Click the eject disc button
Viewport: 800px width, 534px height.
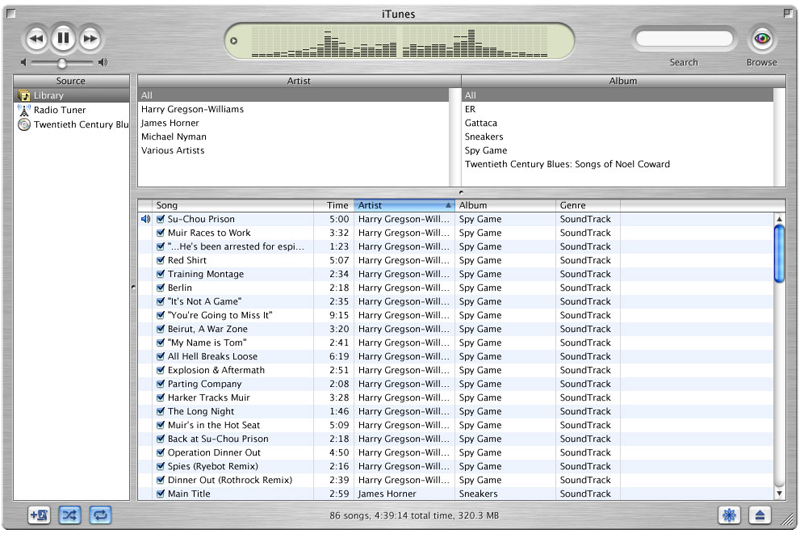[760, 515]
